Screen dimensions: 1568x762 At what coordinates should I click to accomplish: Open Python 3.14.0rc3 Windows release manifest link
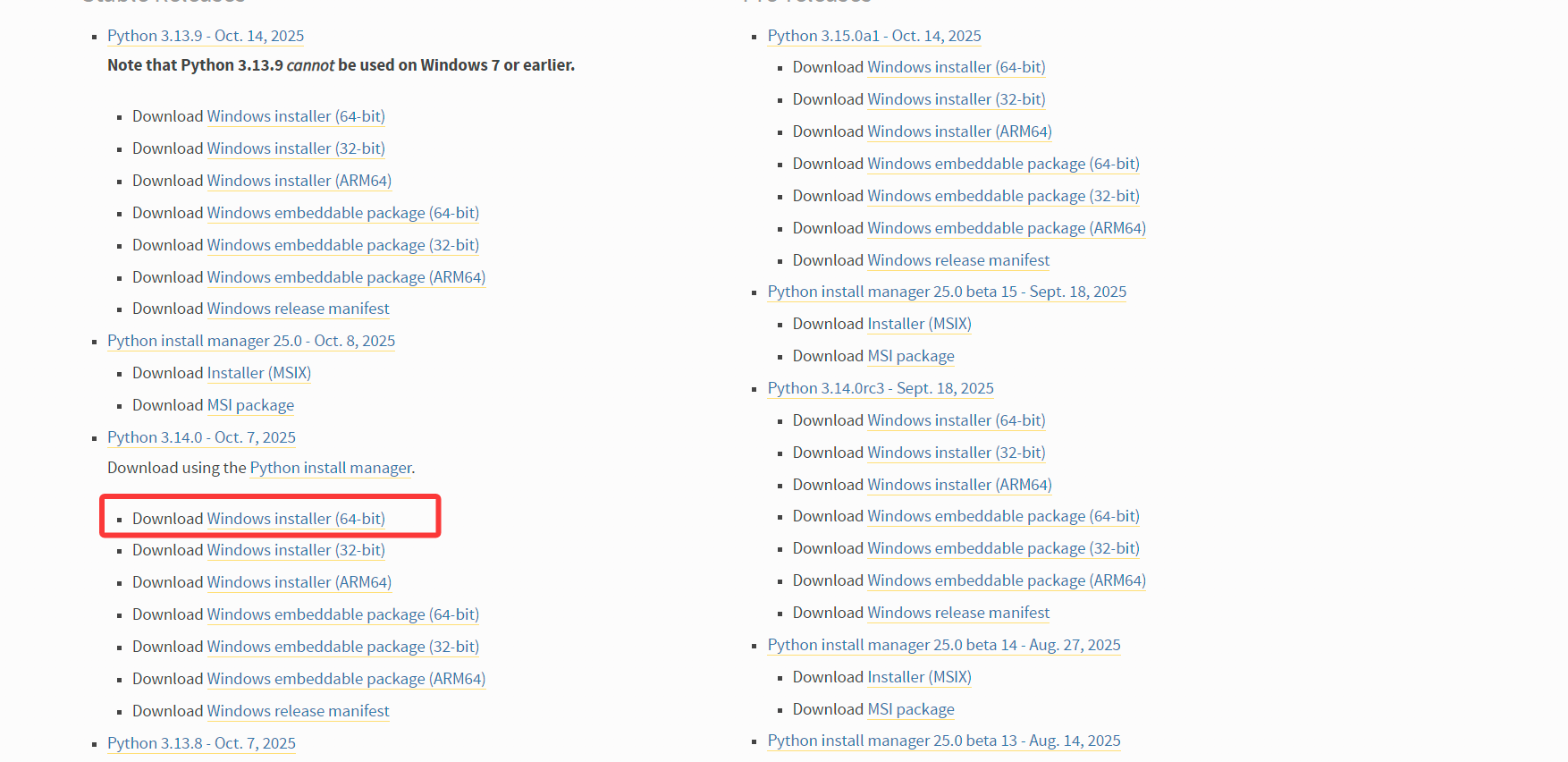[959, 613]
